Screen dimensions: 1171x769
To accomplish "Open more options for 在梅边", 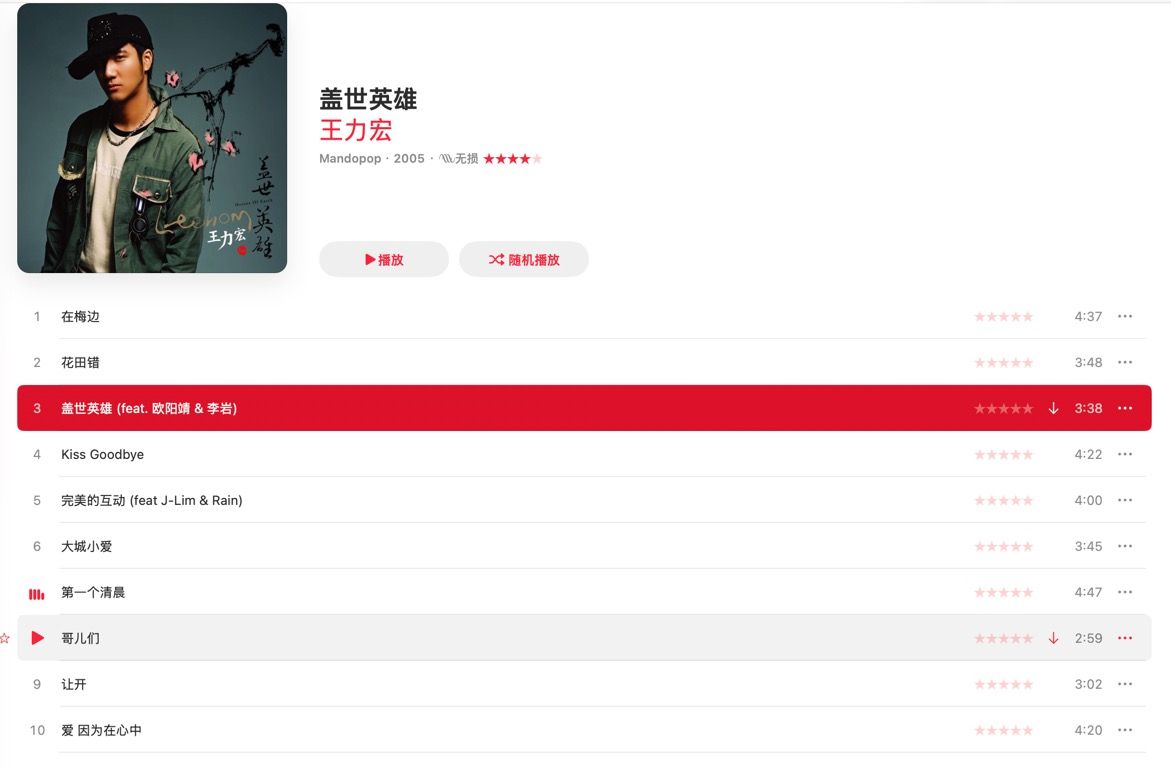I will click(x=1125, y=317).
